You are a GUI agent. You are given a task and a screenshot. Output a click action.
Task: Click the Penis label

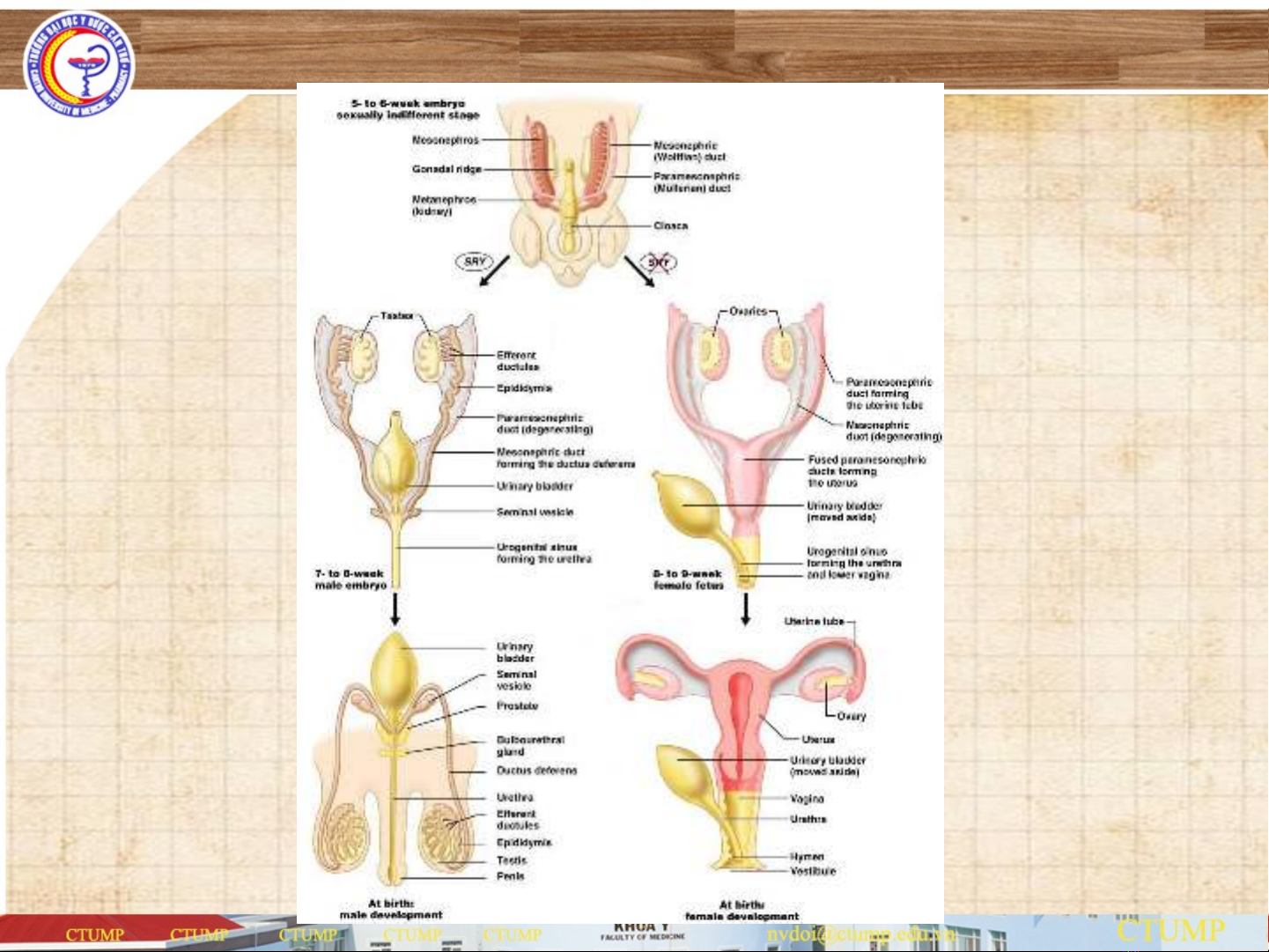point(510,876)
